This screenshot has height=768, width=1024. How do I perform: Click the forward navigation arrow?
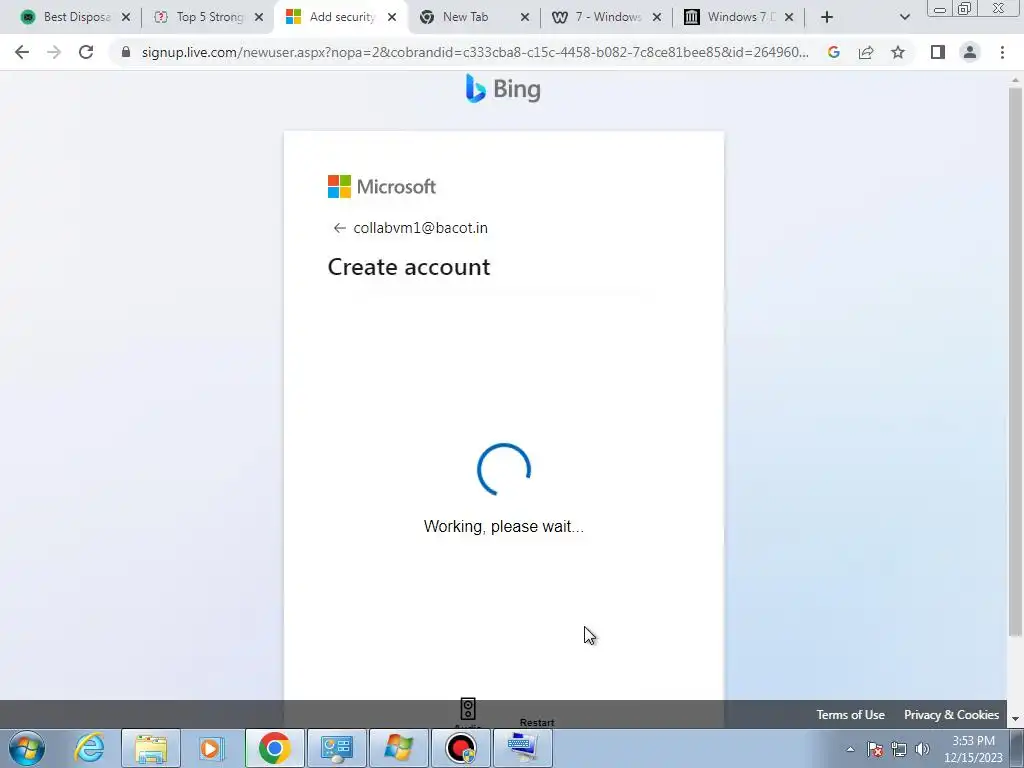pos(54,52)
